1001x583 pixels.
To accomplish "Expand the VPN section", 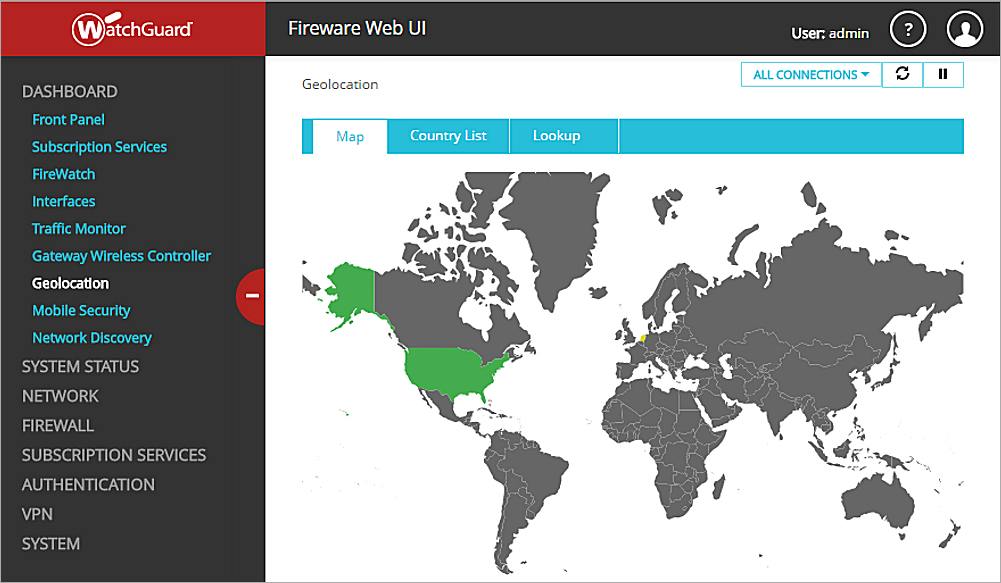I will click(37, 514).
